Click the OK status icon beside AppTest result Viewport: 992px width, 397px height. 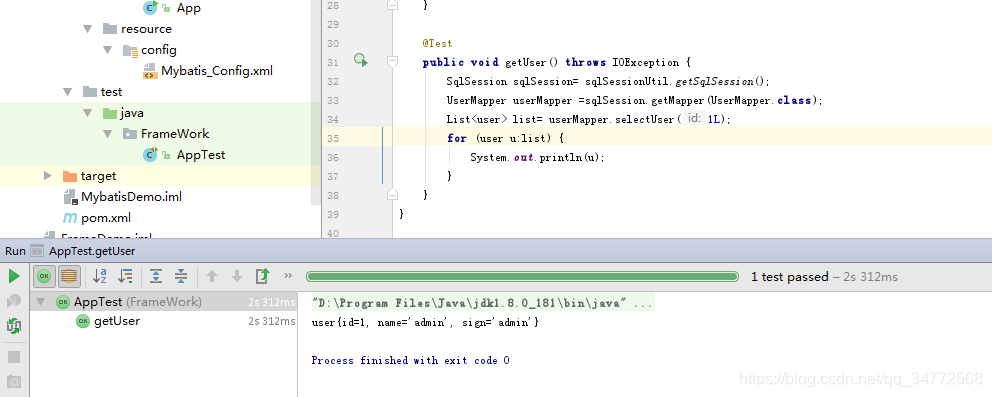coord(63,302)
